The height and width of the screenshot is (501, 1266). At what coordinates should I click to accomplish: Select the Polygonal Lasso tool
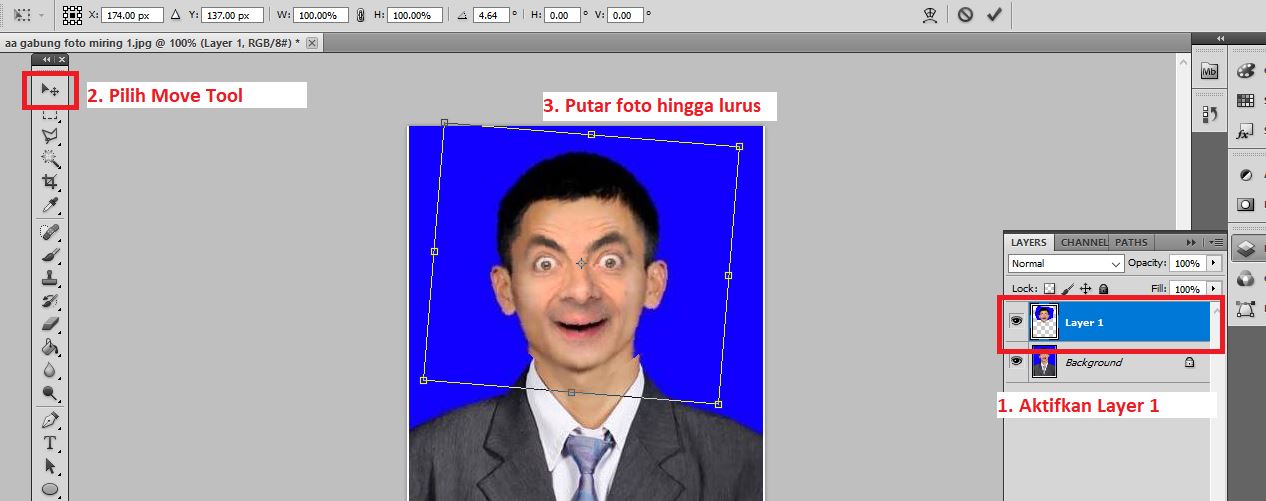pyautogui.click(x=50, y=135)
